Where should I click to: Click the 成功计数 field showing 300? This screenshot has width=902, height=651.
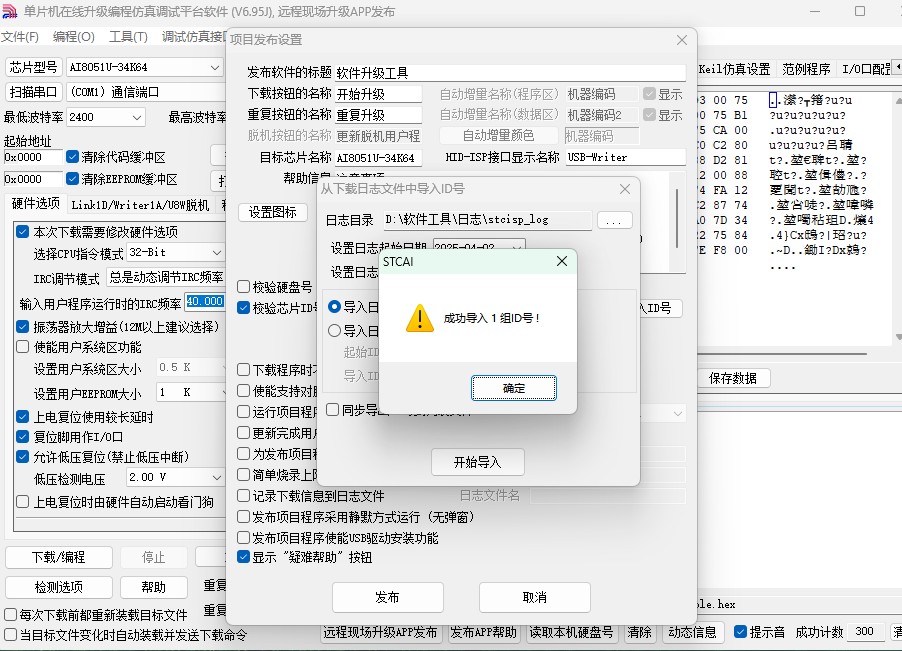coord(867,631)
